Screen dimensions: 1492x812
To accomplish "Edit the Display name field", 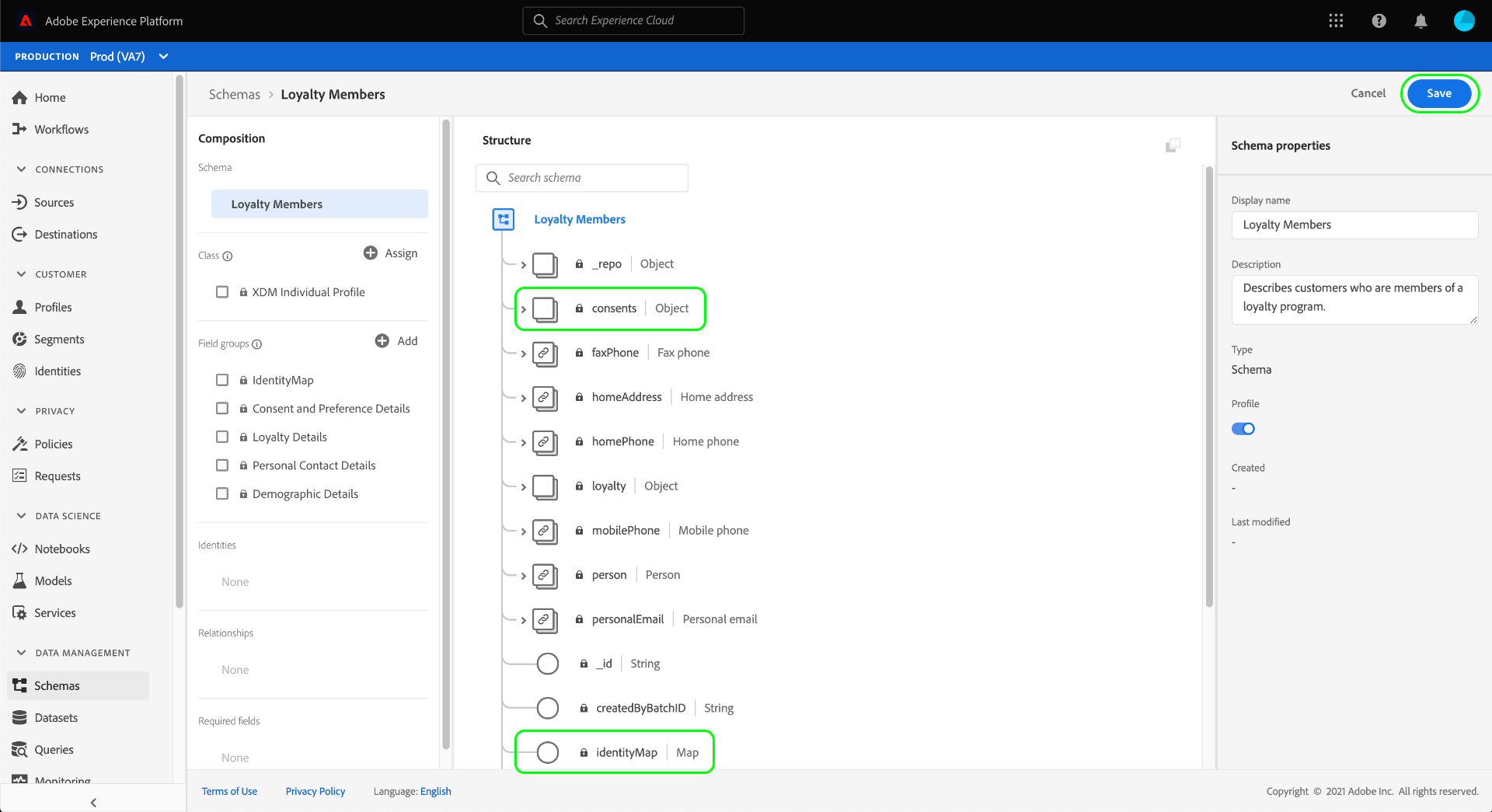I will 1354,225.
